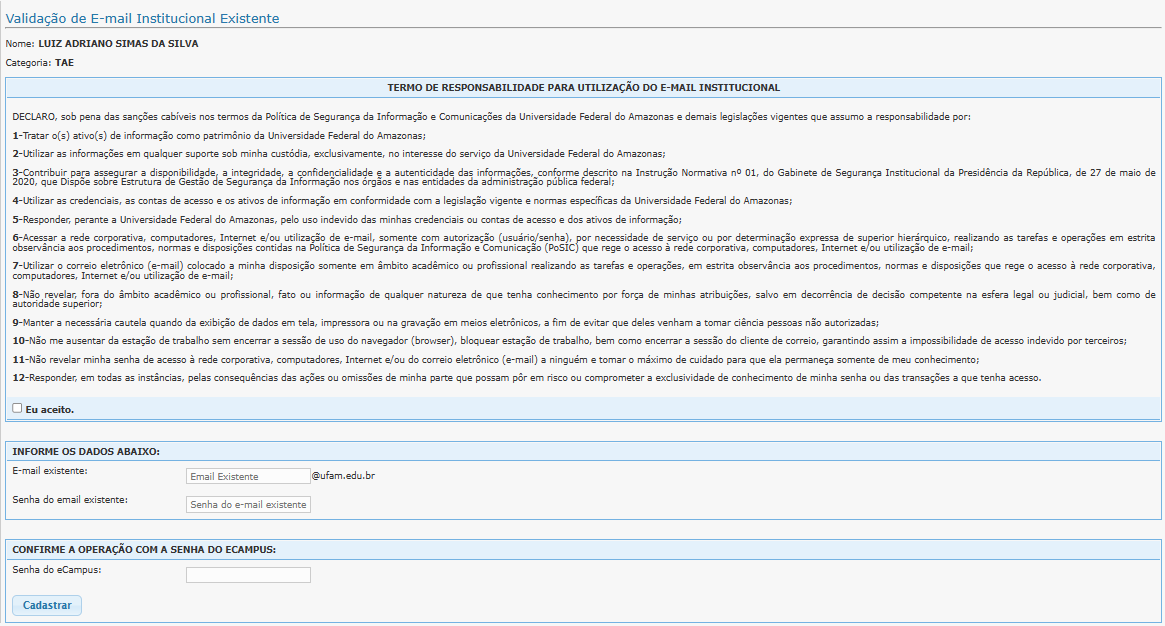Check the "Eu aceito" checkbox
The width and height of the screenshot is (1165, 626).
tap(17, 408)
